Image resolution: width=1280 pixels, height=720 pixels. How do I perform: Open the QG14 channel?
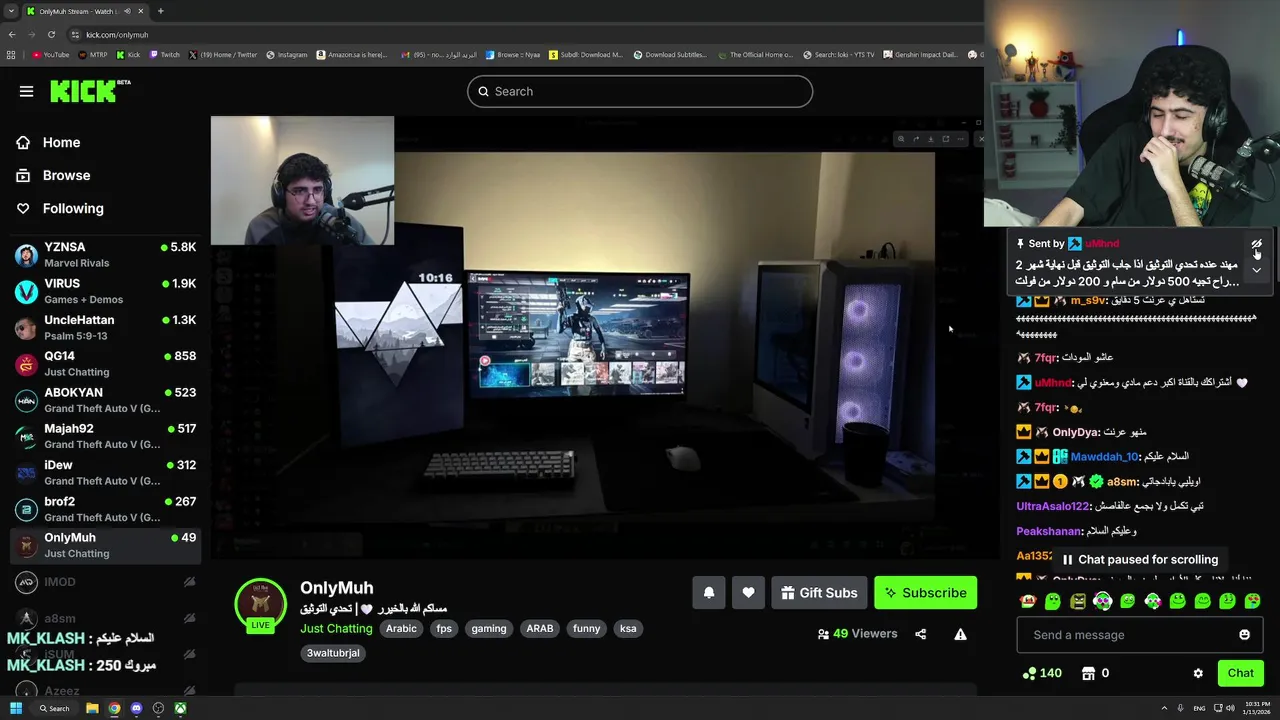pyautogui.click(x=105, y=363)
